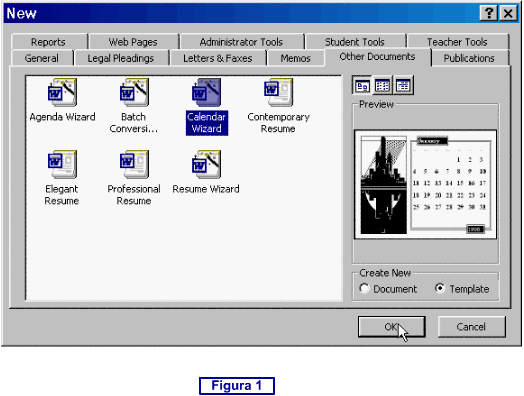Pick the Professional Resume template icon

(x=134, y=164)
